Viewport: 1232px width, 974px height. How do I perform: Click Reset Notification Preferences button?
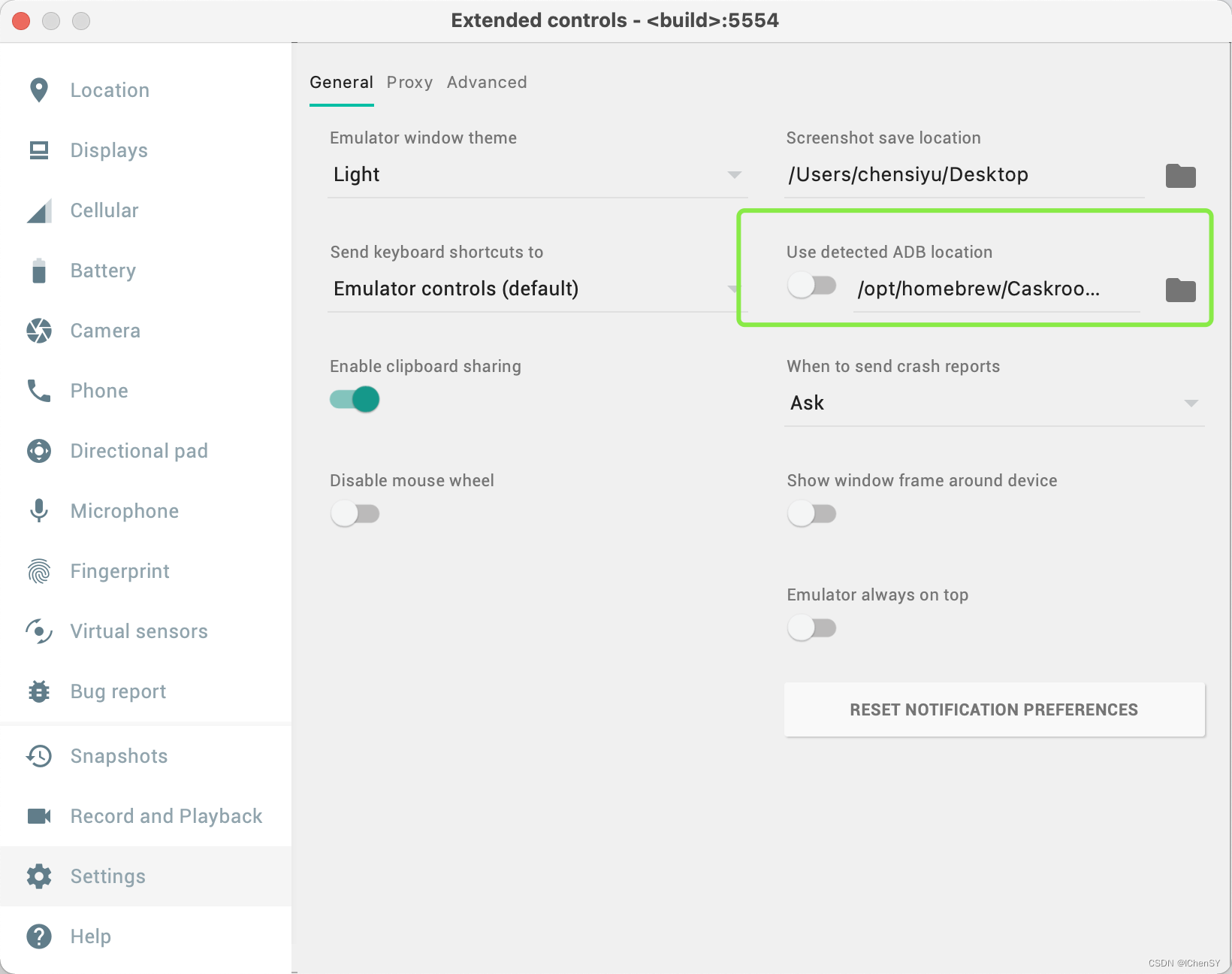coord(995,709)
